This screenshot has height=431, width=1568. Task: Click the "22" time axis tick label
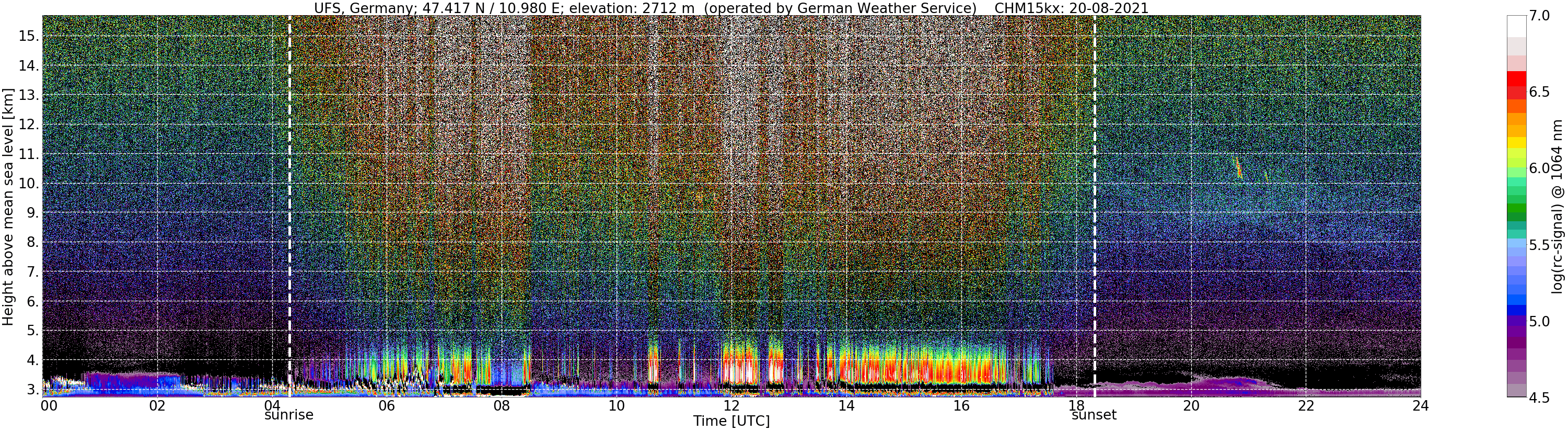[1306, 405]
